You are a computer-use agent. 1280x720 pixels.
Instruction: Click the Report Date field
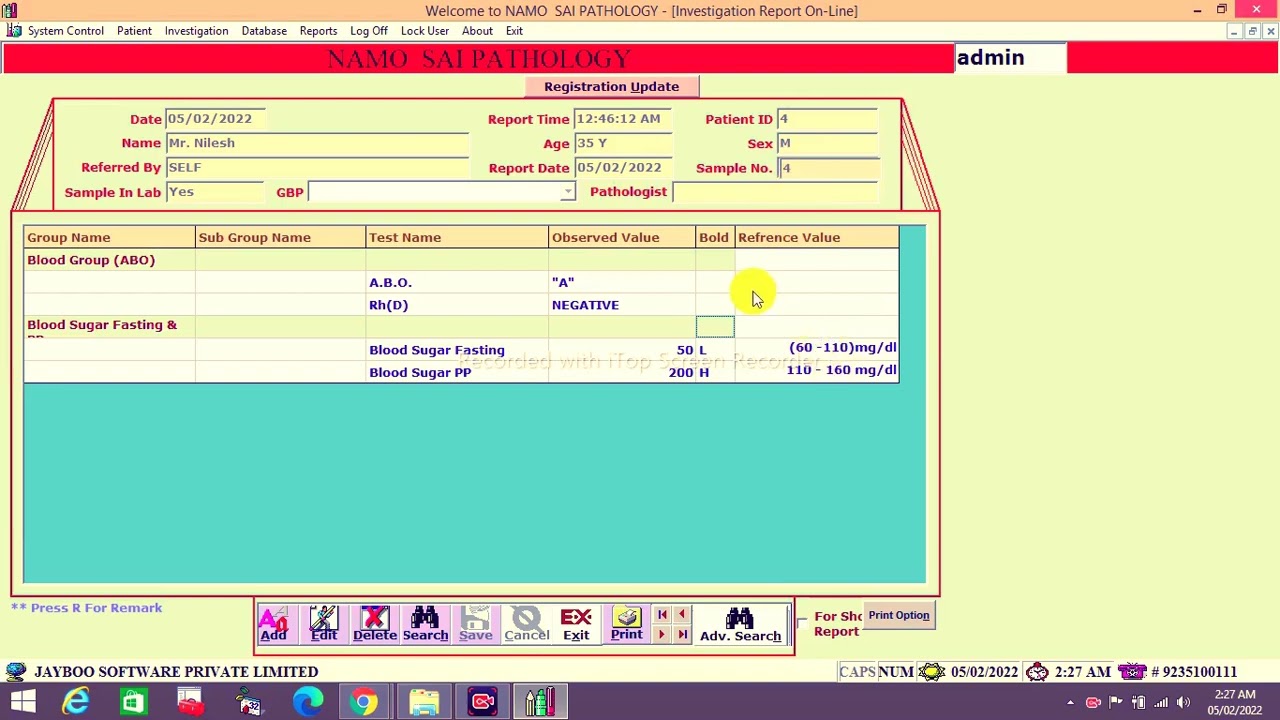(622, 168)
